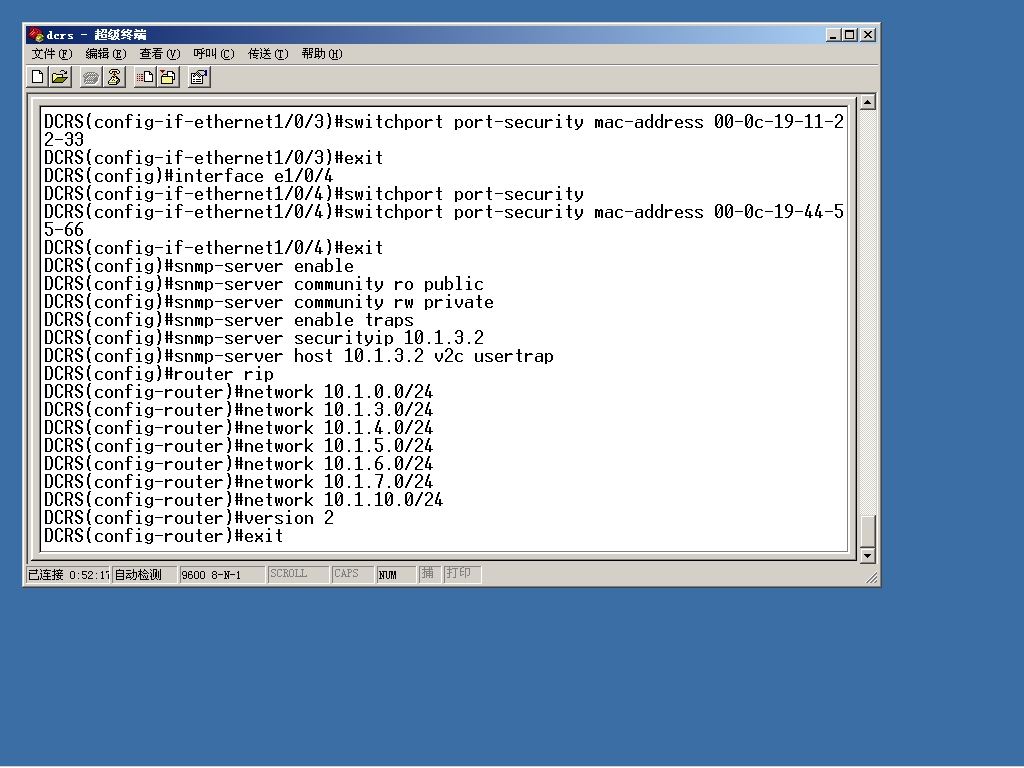
Task: Click the Open file toolbar icon
Action: click(59, 77)
